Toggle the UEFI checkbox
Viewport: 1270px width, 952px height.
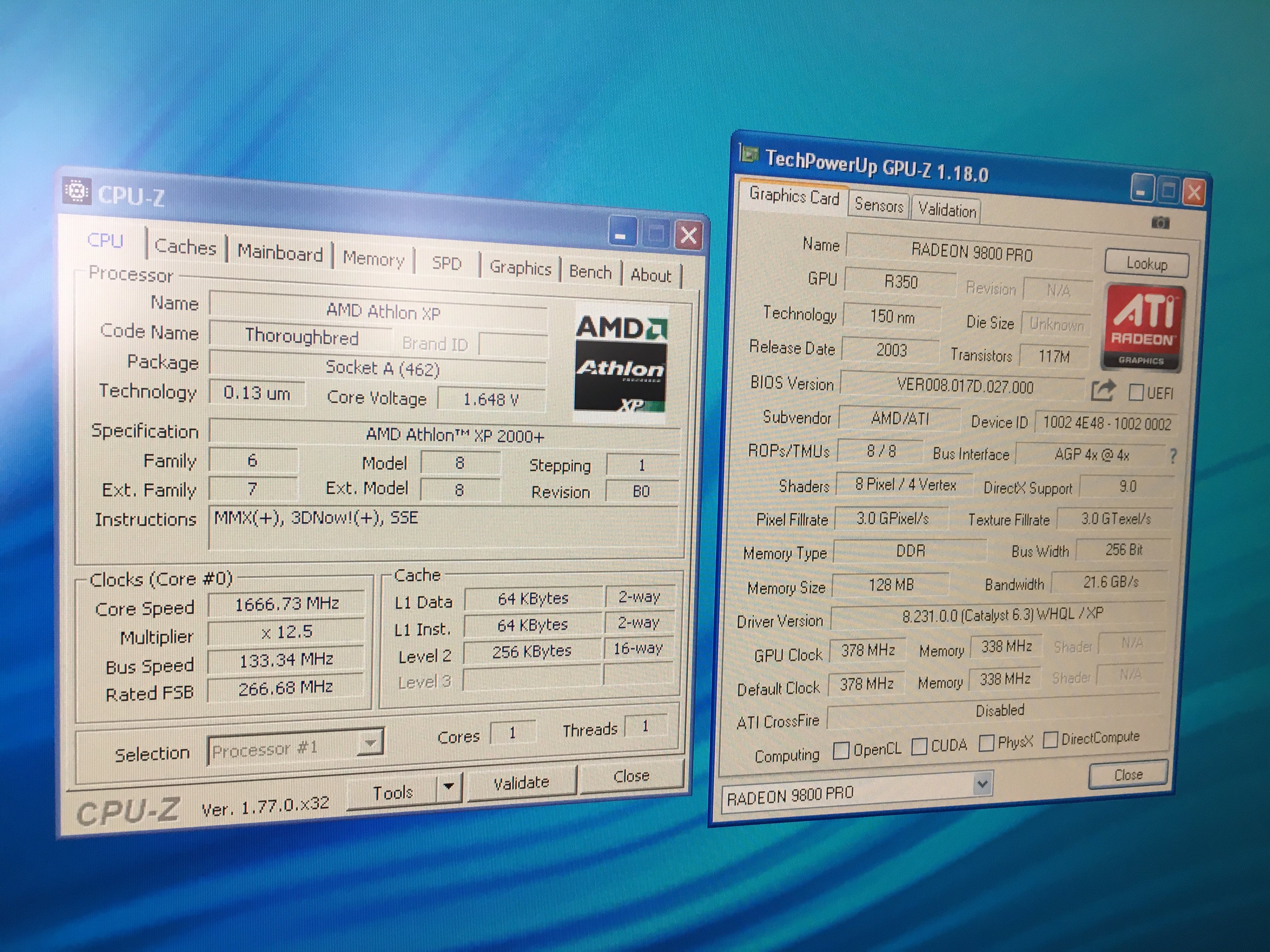point(1136,392)
